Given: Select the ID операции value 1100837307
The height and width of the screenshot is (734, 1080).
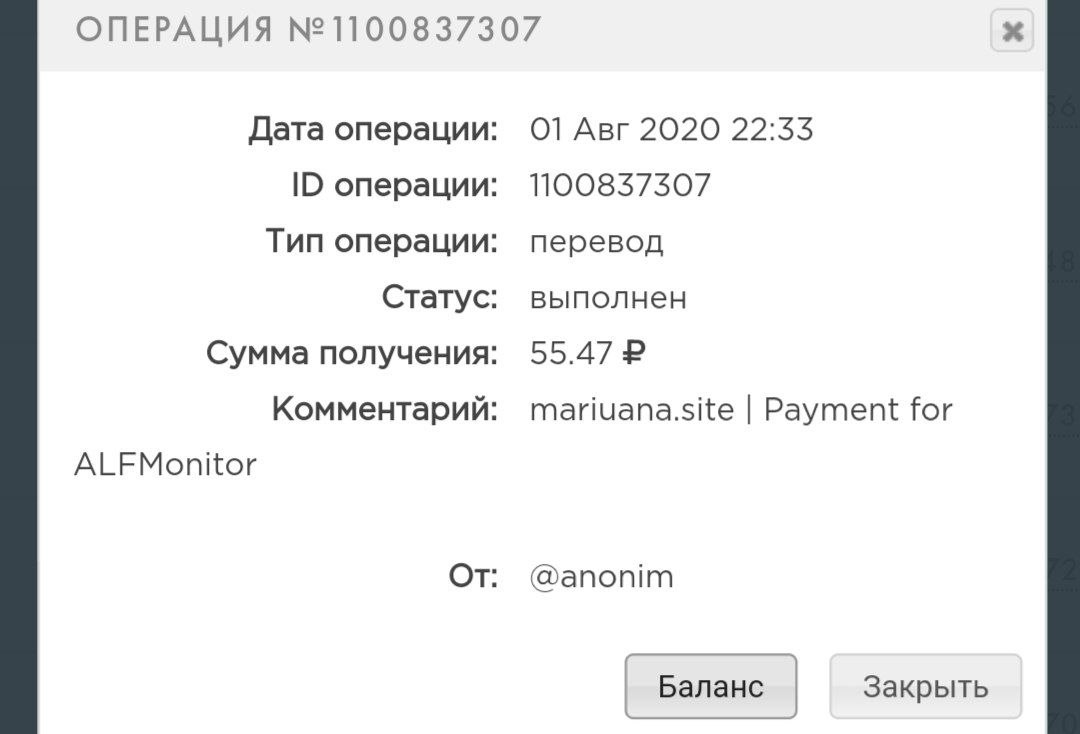Looking at the screenshot, I should [620, 185].
